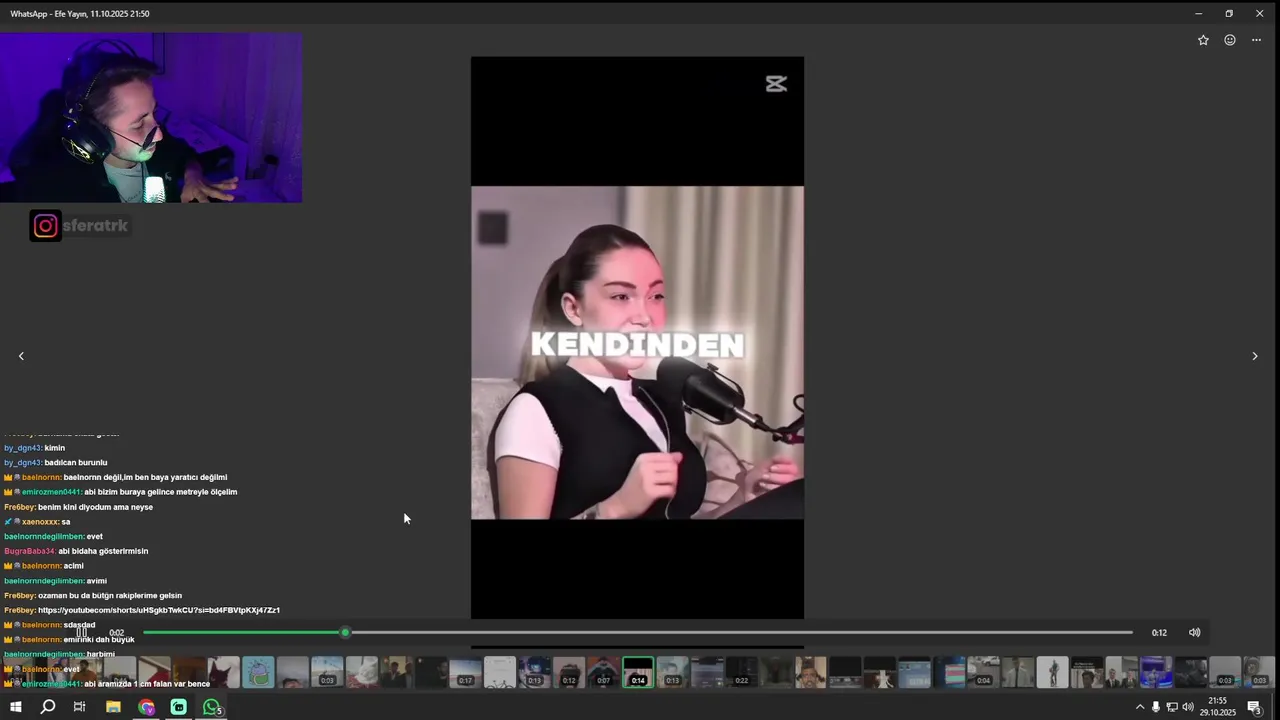Open network settings from the tray icon
The image size is (1280, 720).
tap(1172, 707)
